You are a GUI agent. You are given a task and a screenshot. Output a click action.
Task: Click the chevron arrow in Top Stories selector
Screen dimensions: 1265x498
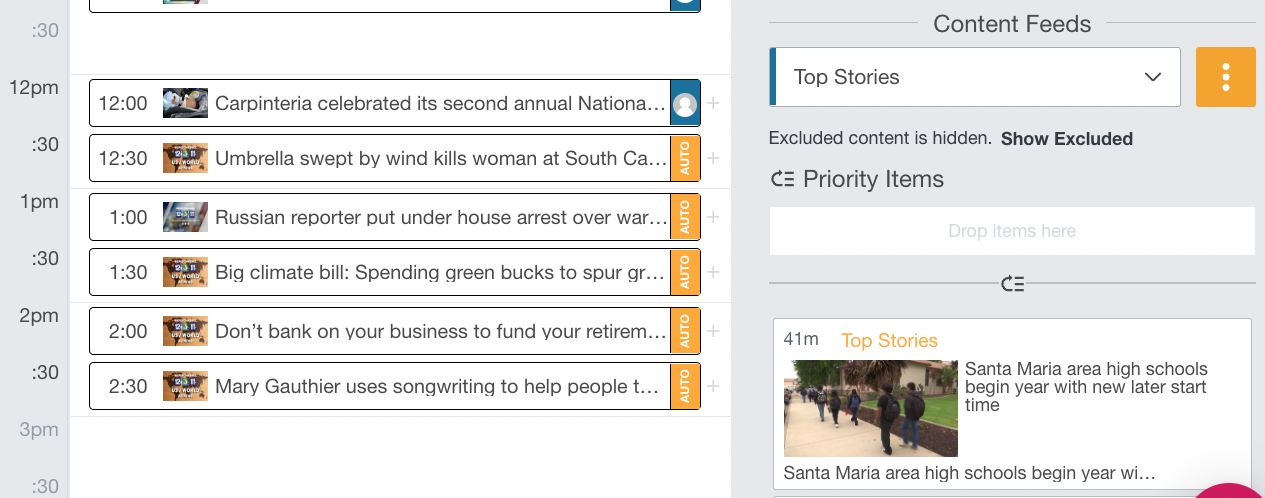(1152, 77)
